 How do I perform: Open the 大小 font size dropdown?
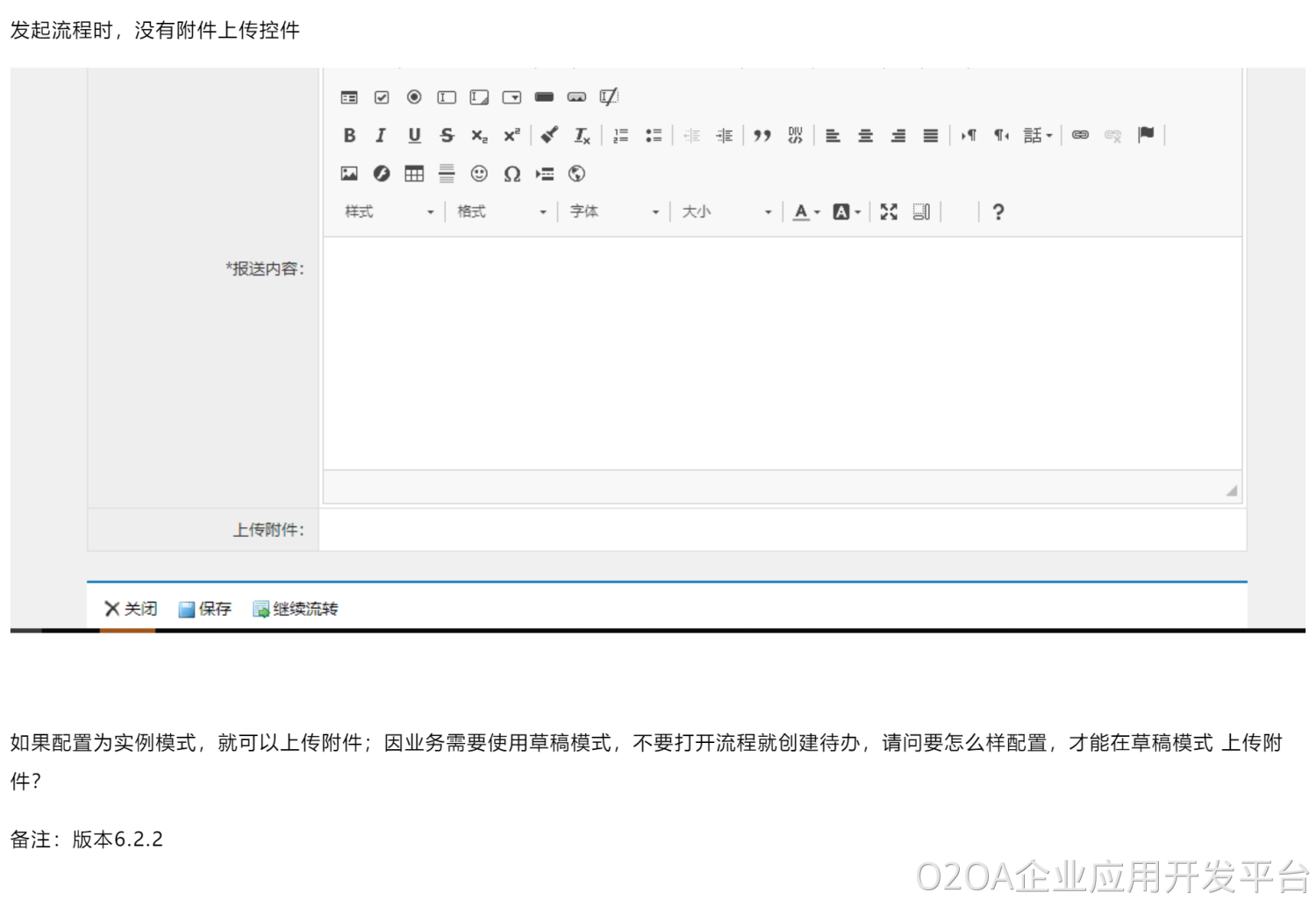pyautogui.click(x=726, y=211)
